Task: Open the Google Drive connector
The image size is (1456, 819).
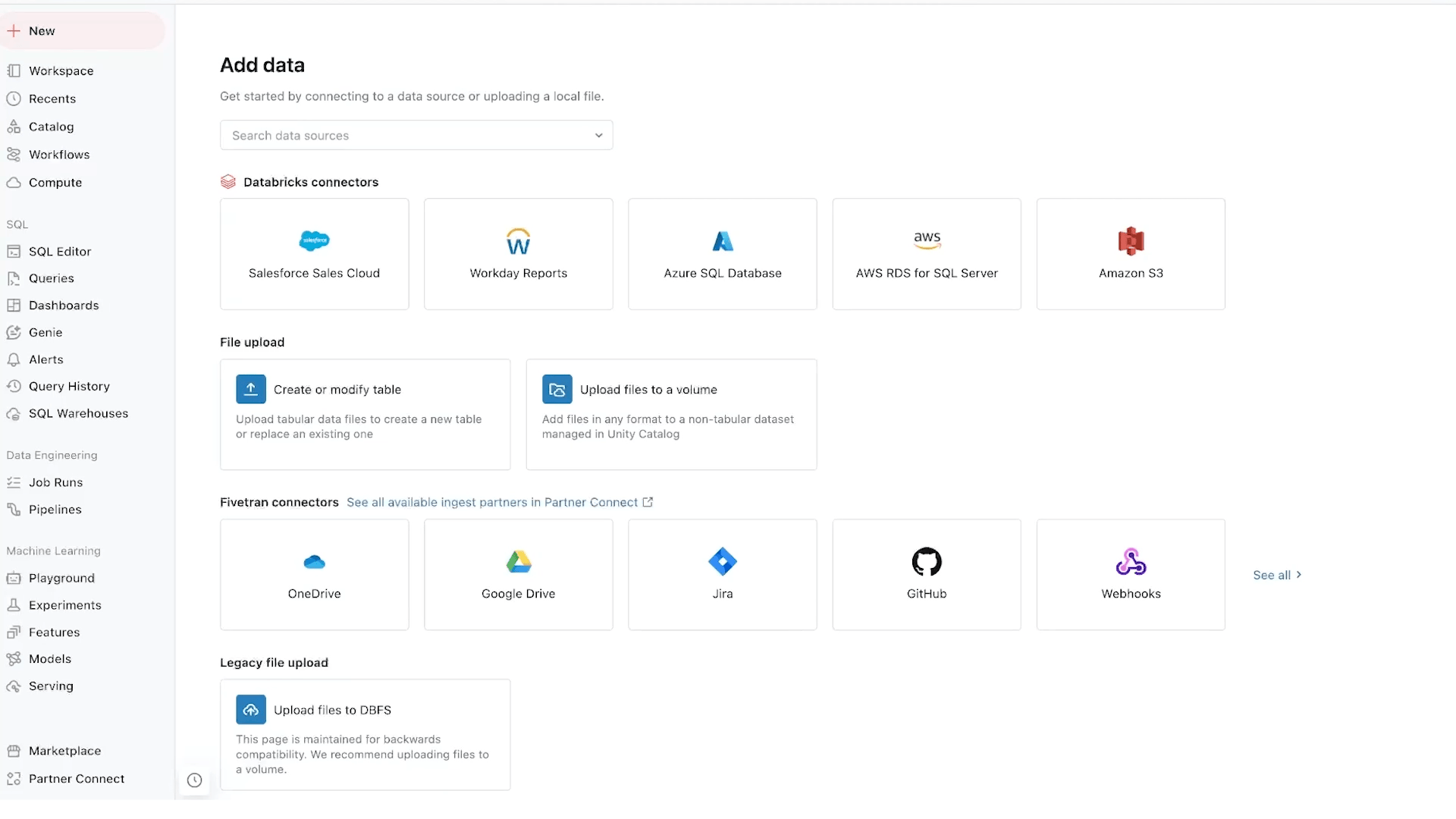Action: coord(518,575)
